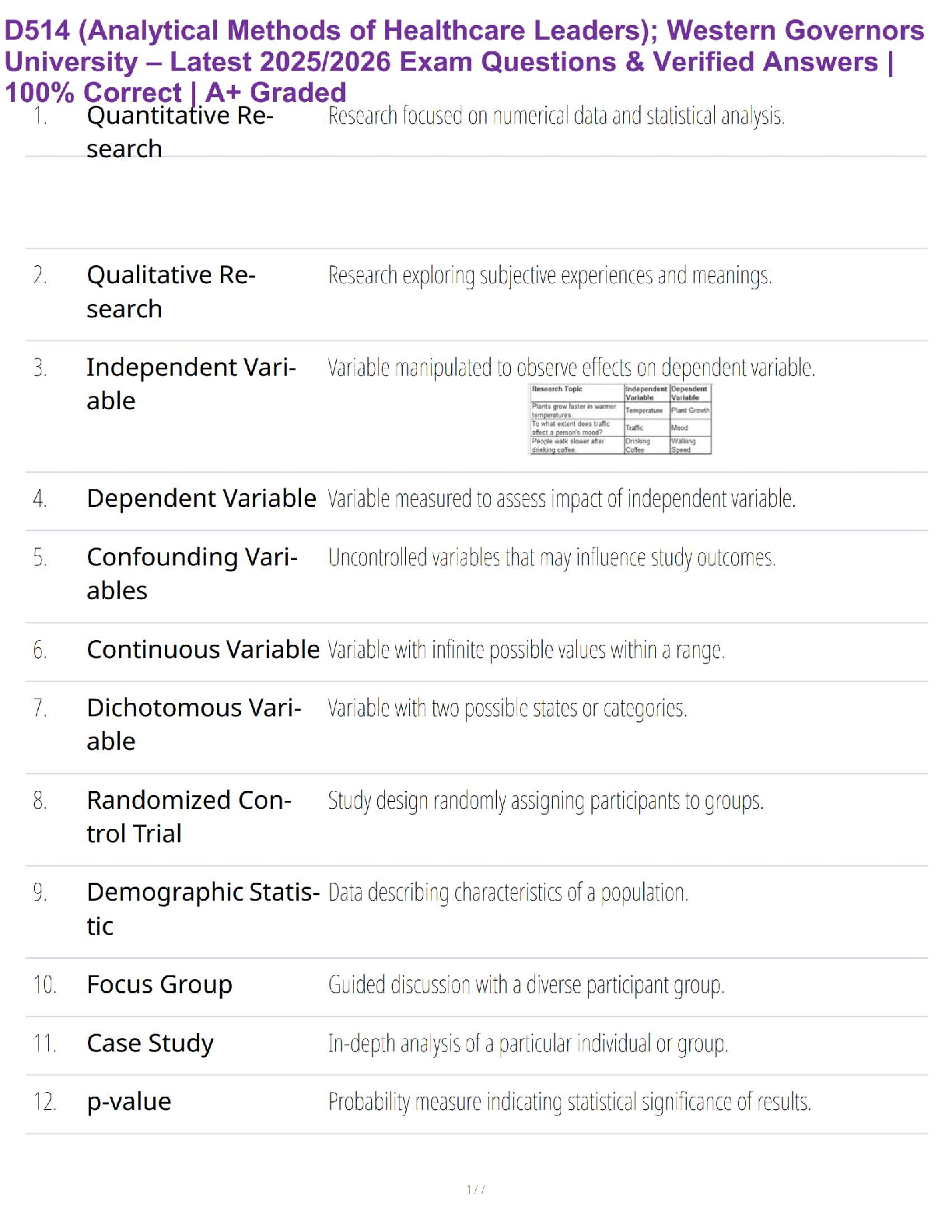This screenshot has width=952, height=1232.
Task: Click the term "Continuous Variable"
Action: click(202, 649)
